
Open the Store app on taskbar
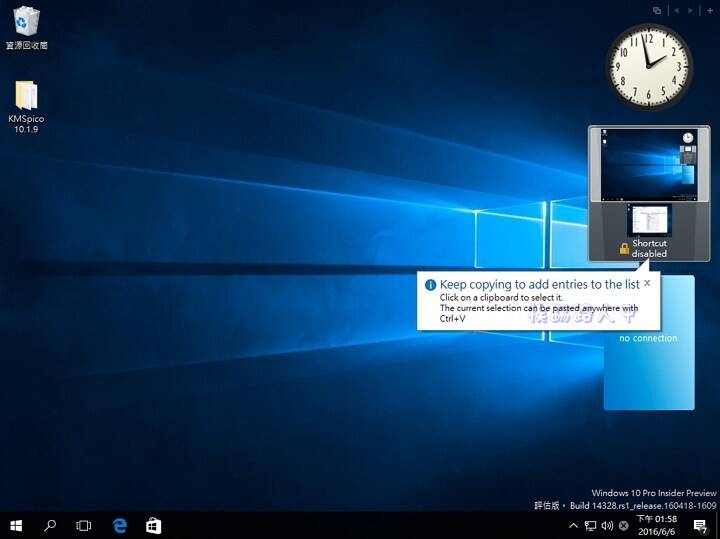pos(153,526)
